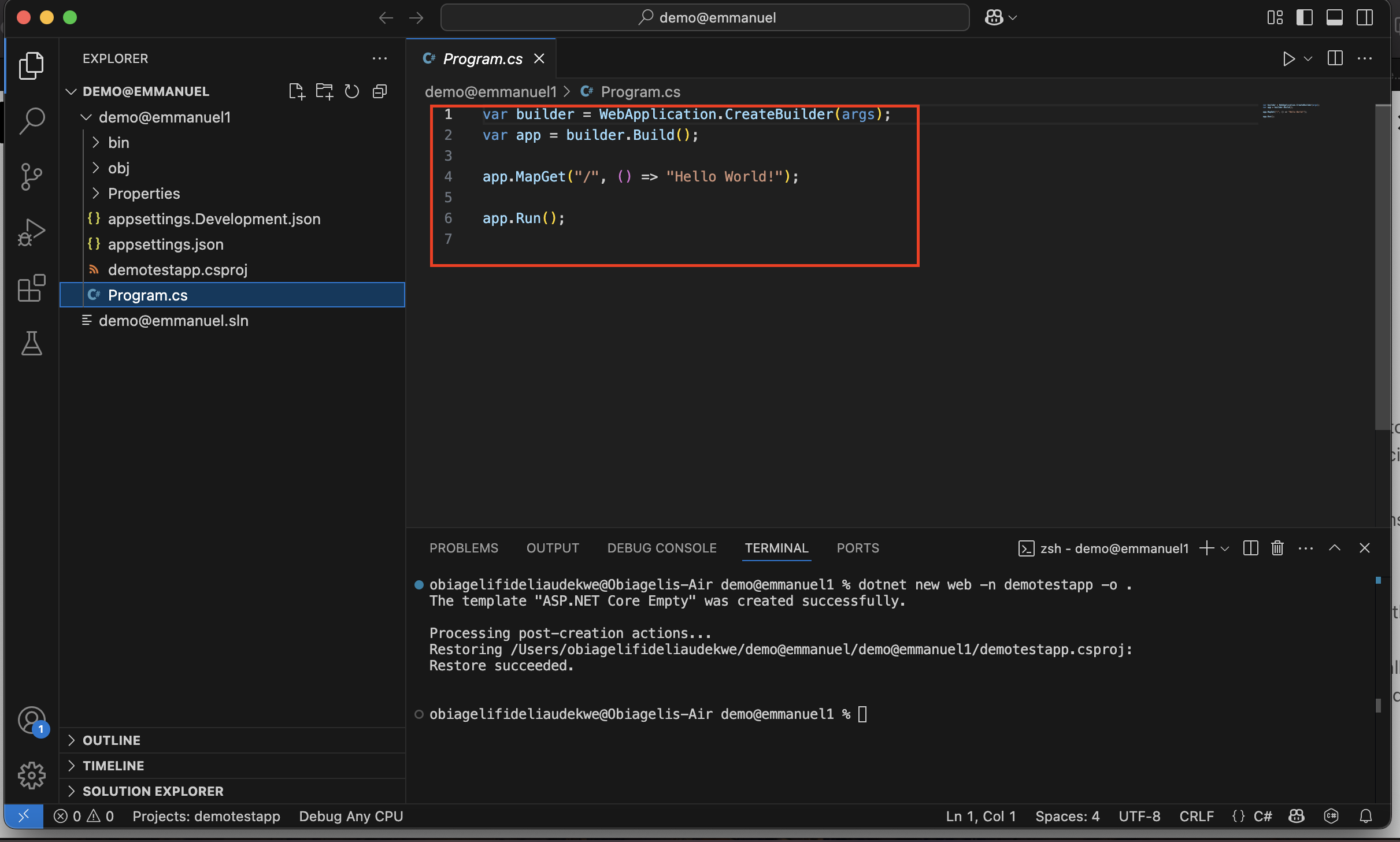Viewport: 1400px width, 842px height.
Task: Collapse all folders in explorer
Action: [380, 91]
